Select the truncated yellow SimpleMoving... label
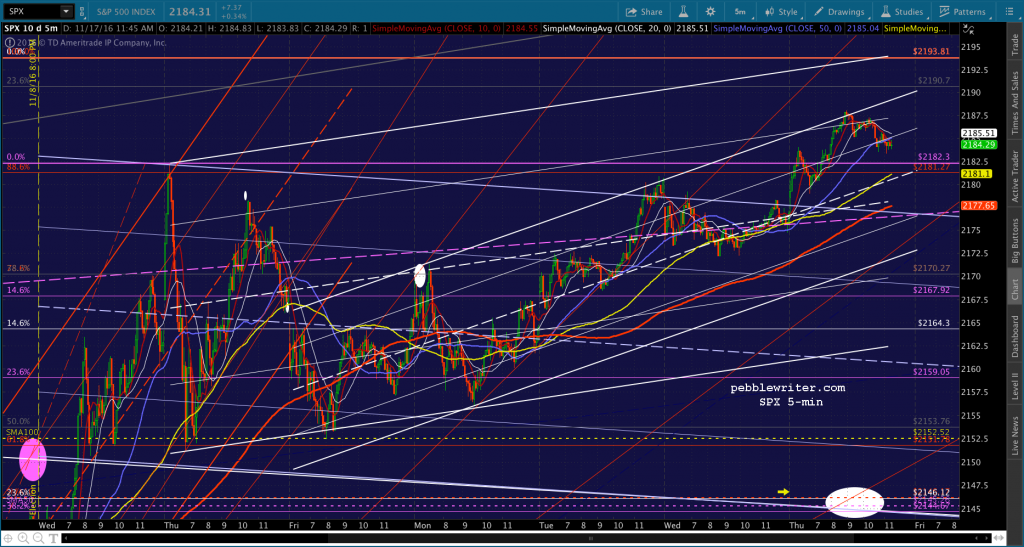This screenshot has height=547, width=1024. click(915, 28)
